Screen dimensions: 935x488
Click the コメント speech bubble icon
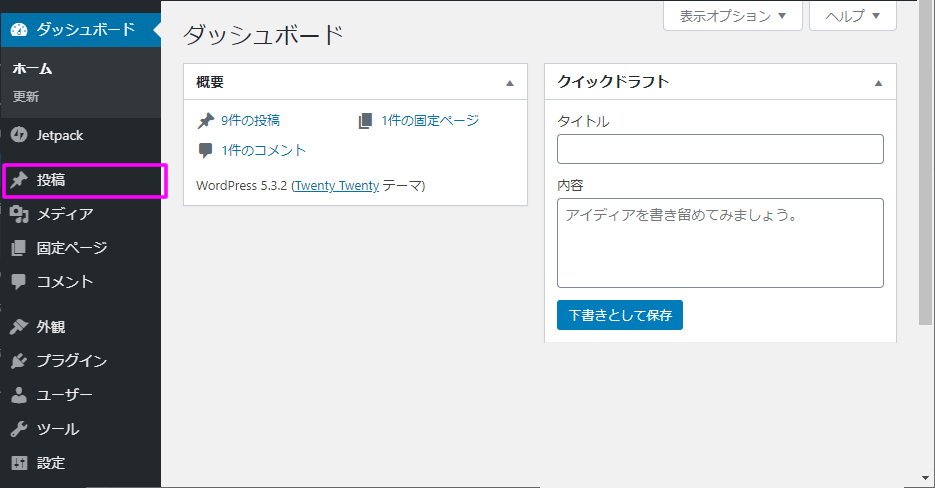click(x=19, y=282)
